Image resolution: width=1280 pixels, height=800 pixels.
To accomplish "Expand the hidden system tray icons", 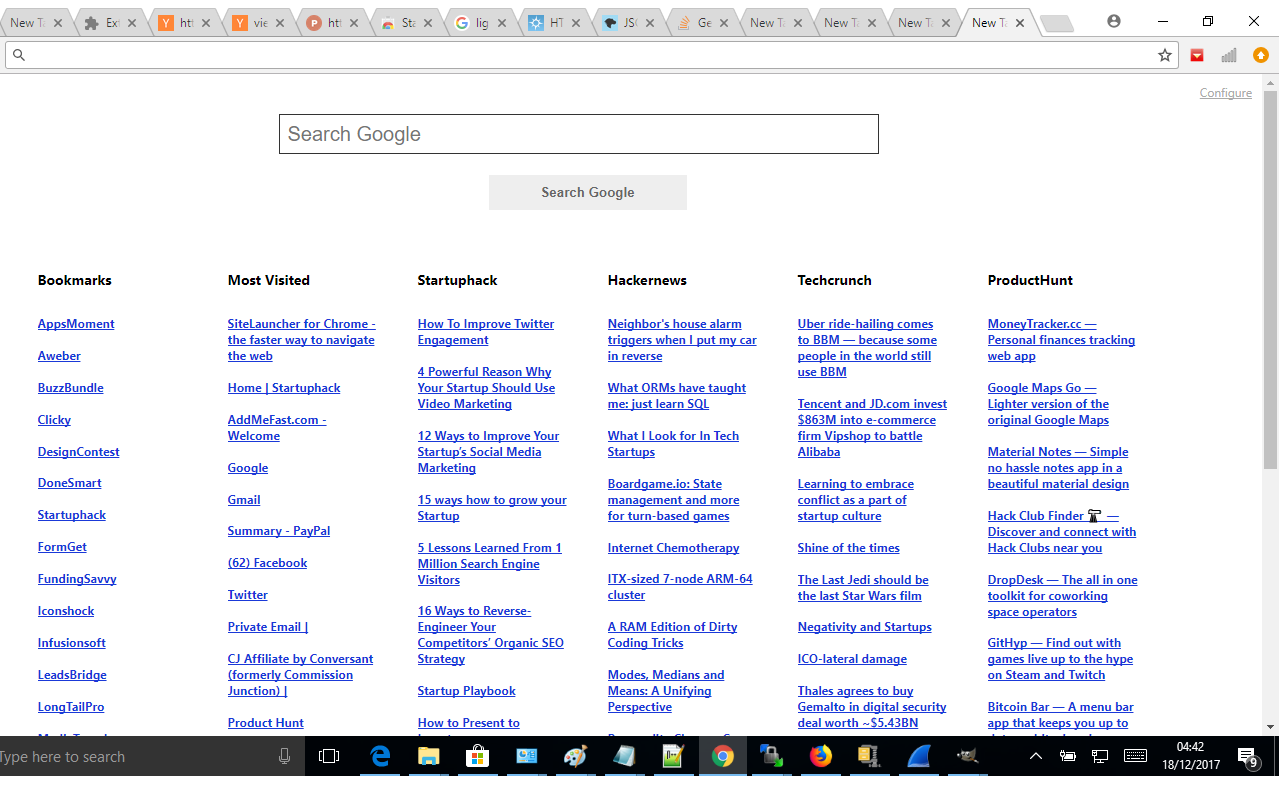I will [1035, 756].
